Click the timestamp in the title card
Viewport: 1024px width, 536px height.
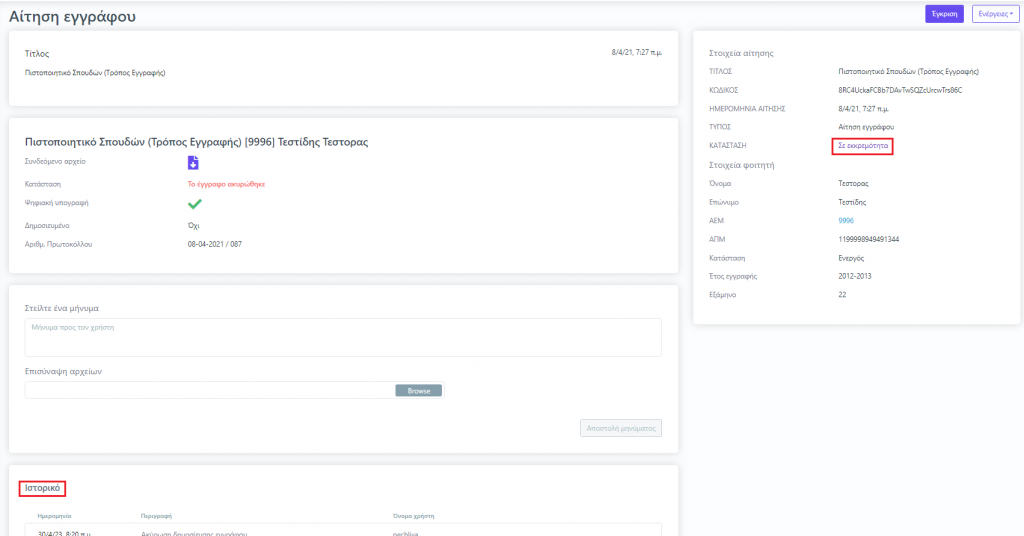tap(637, 52)
